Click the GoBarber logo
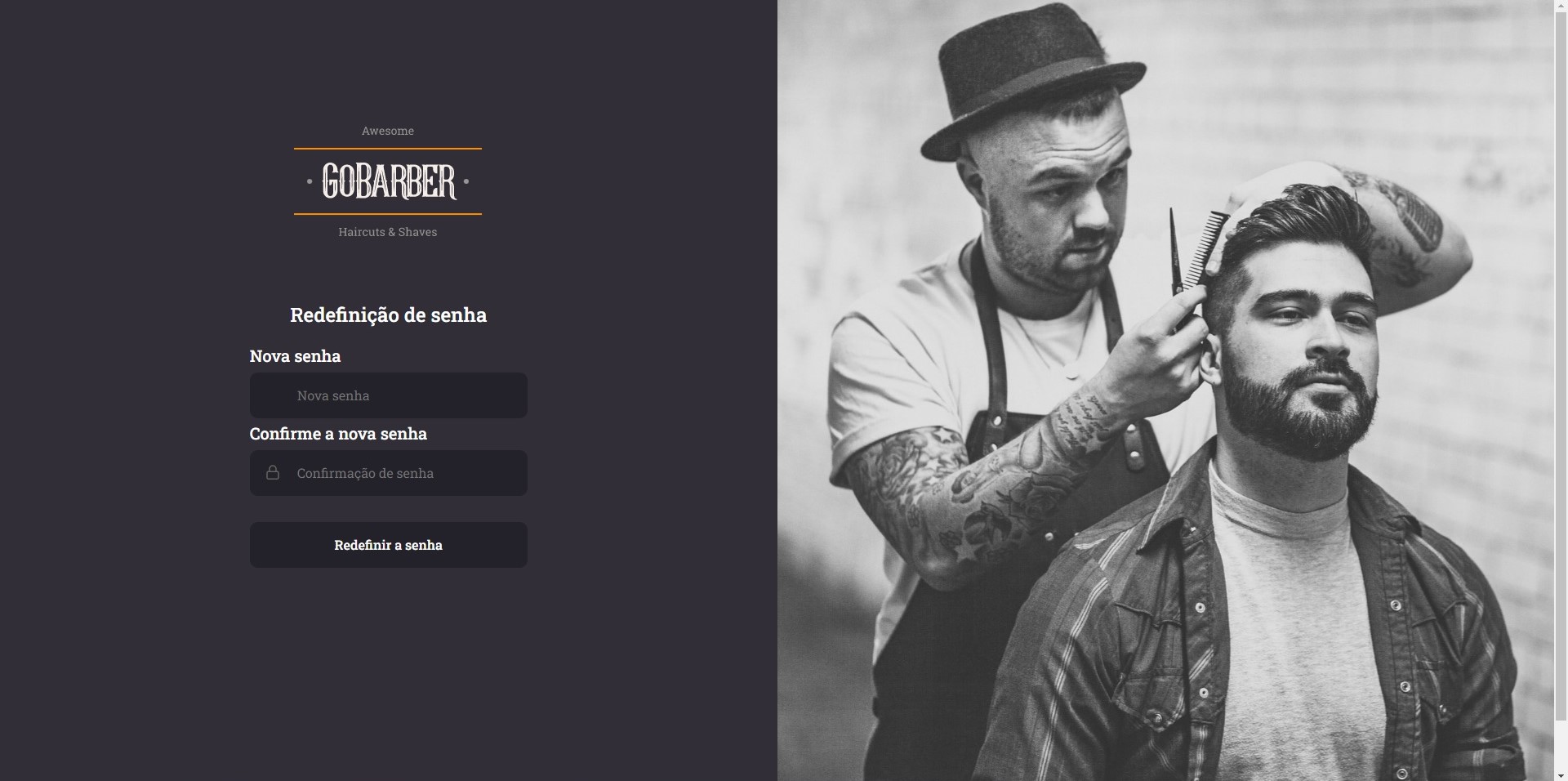This screenshot has height=781, width=1568. click(388, 181)
